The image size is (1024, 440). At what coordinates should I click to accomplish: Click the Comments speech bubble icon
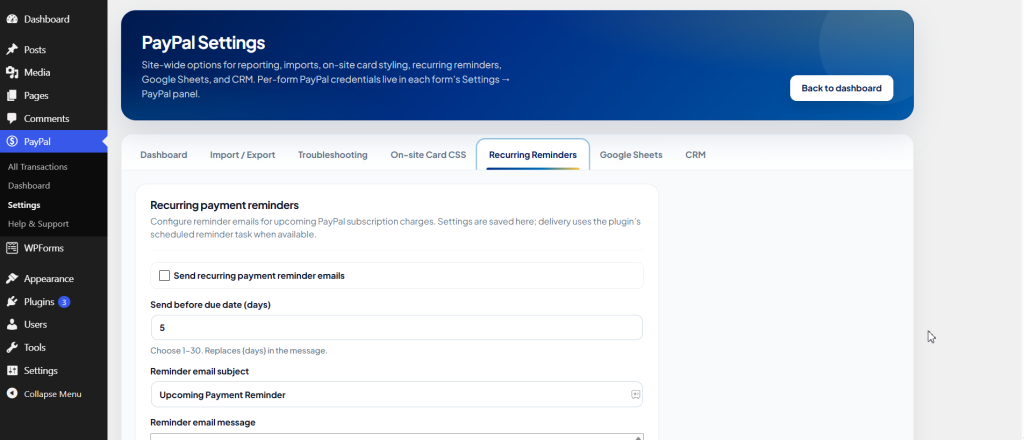pos(12,119)
